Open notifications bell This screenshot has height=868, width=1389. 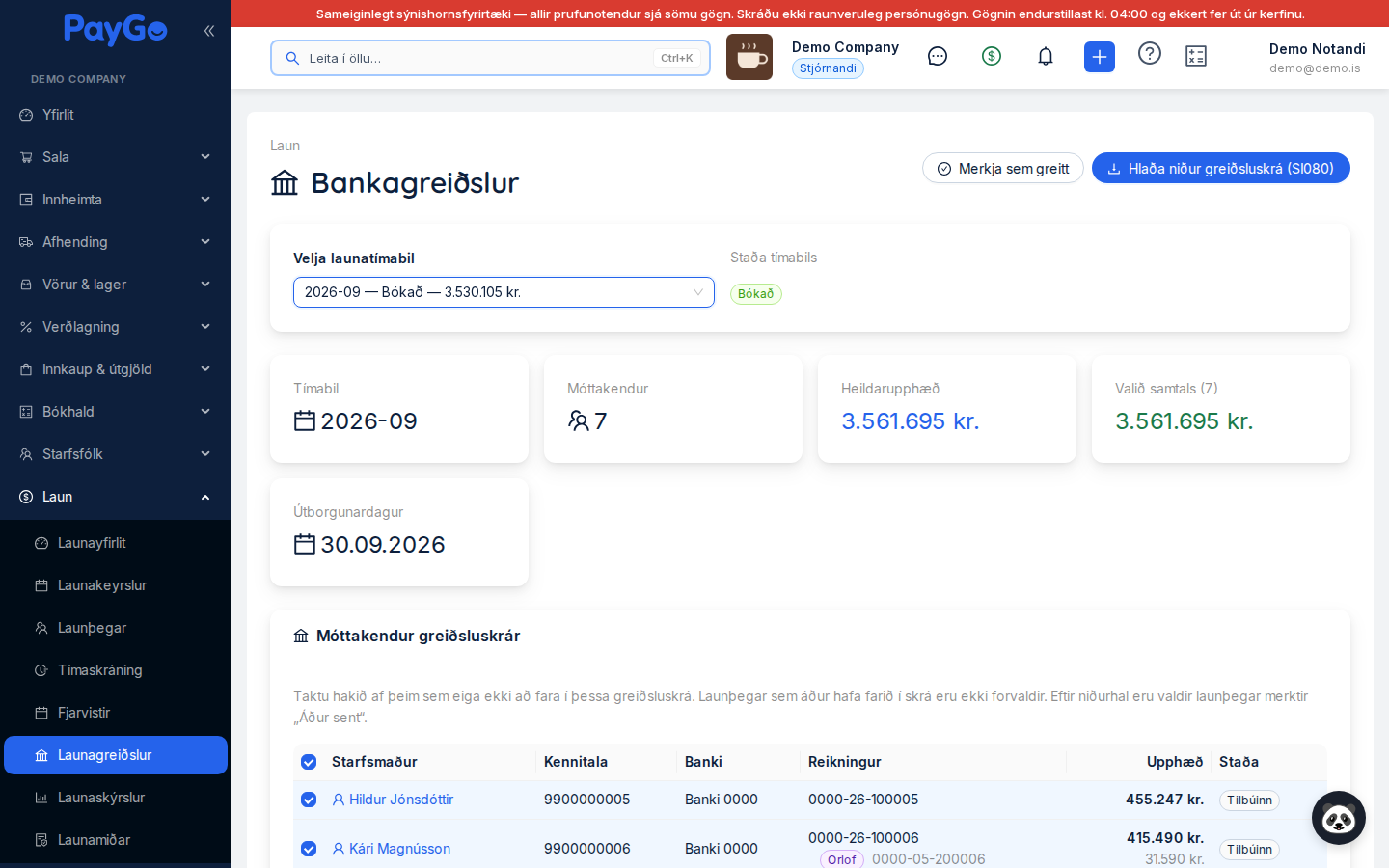(x=1046, y=57)
